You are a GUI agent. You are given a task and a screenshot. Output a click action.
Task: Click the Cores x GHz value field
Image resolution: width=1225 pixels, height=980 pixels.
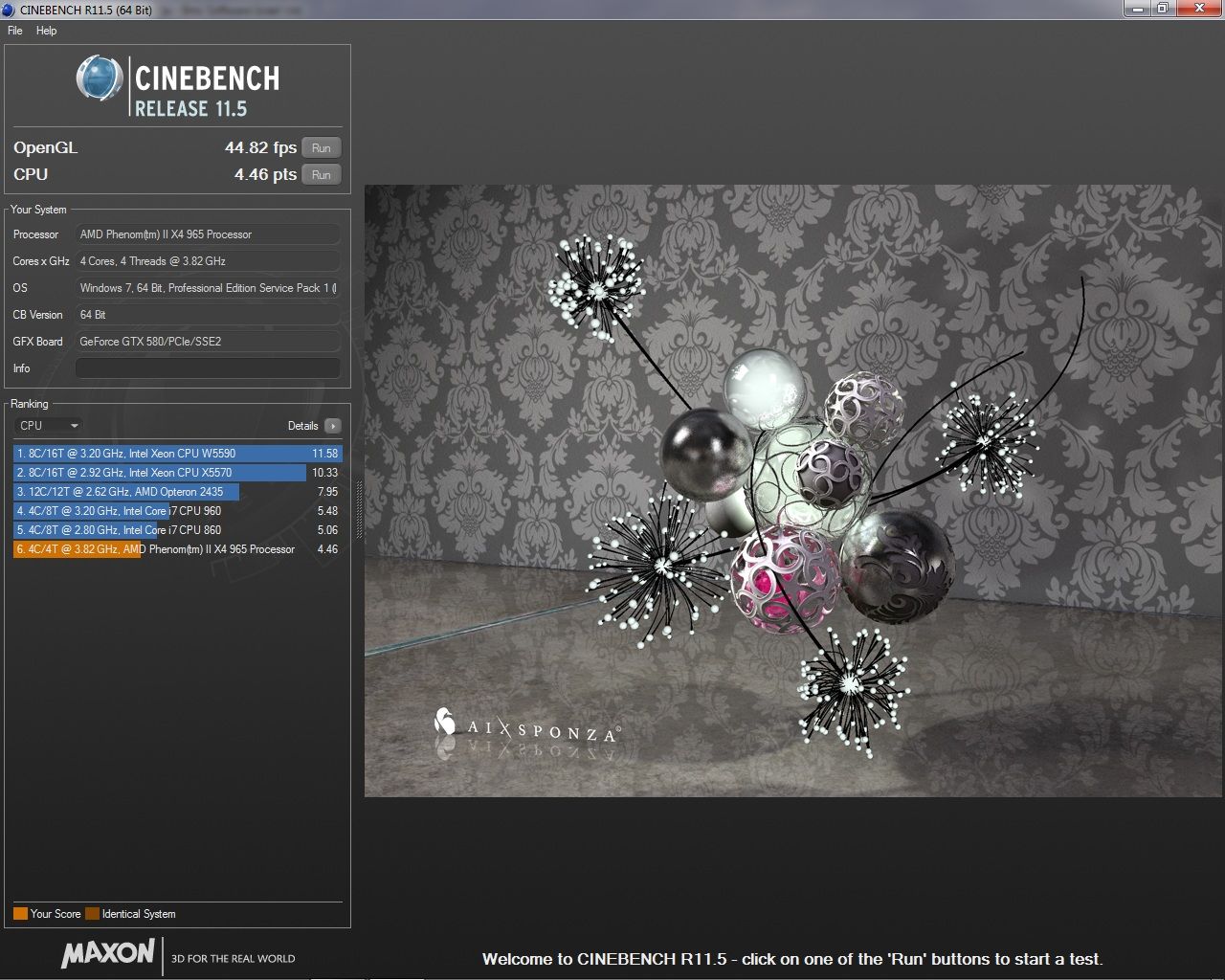208,261
